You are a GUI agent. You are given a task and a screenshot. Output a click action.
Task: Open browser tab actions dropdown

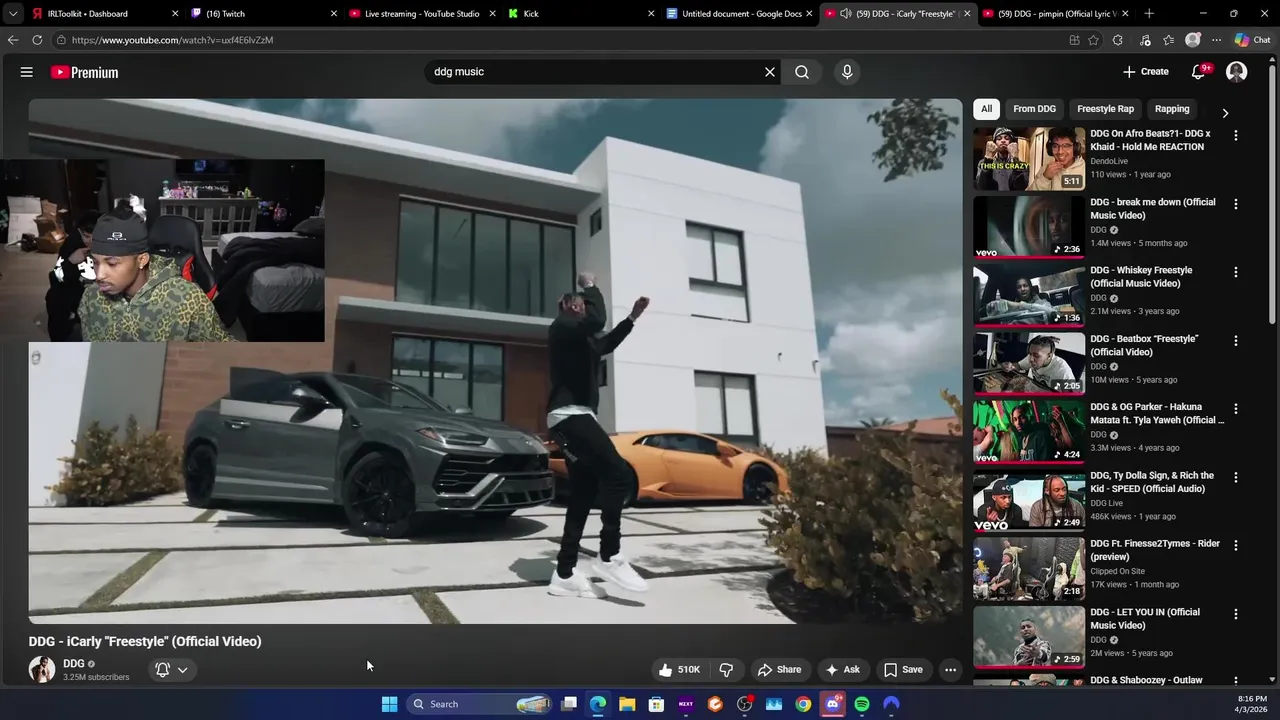(x=12, y=14)
